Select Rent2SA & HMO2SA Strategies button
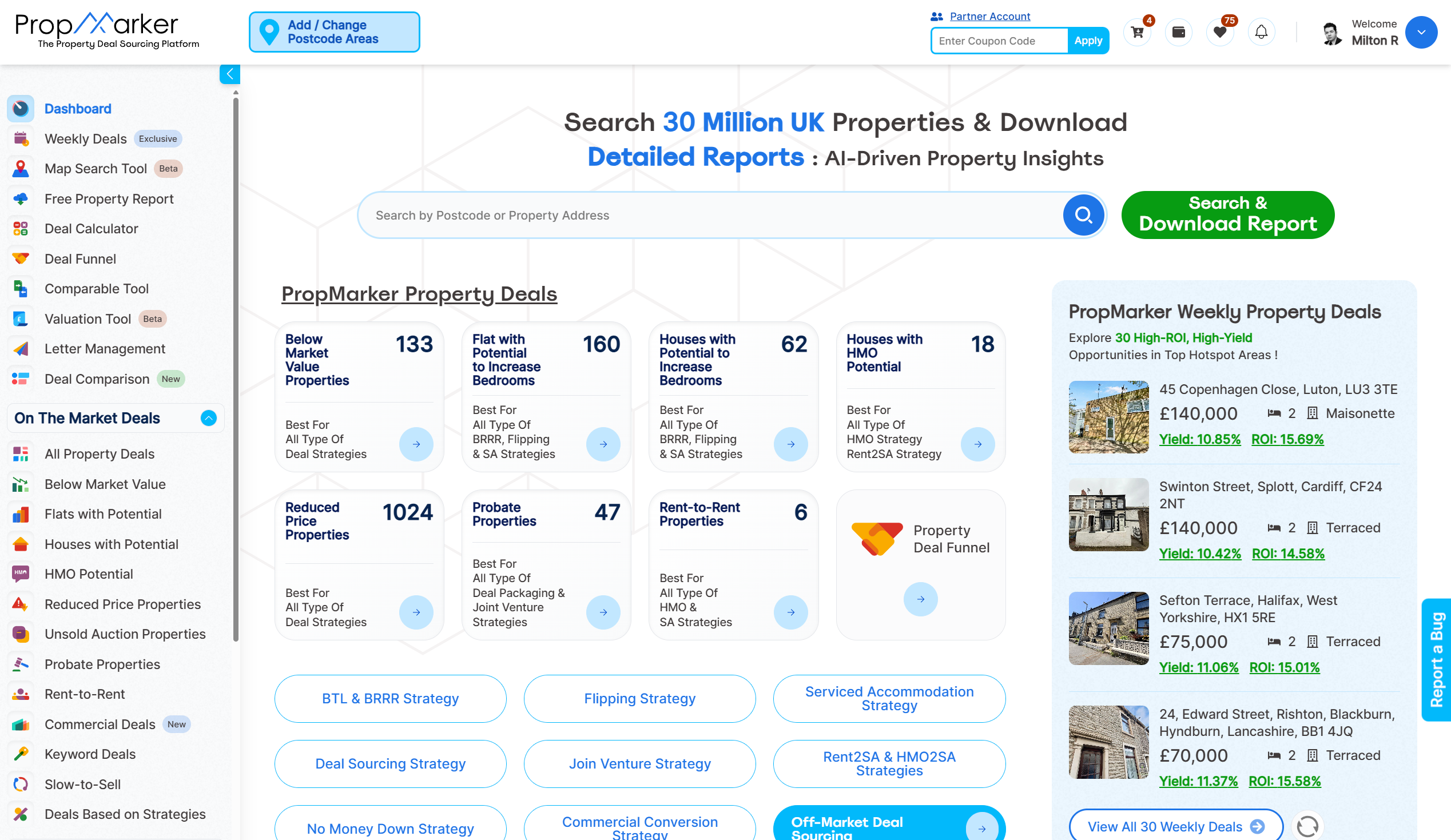The width and height of the screenshot is (1451, 840). pyautogui.click(x=889, y=763)
